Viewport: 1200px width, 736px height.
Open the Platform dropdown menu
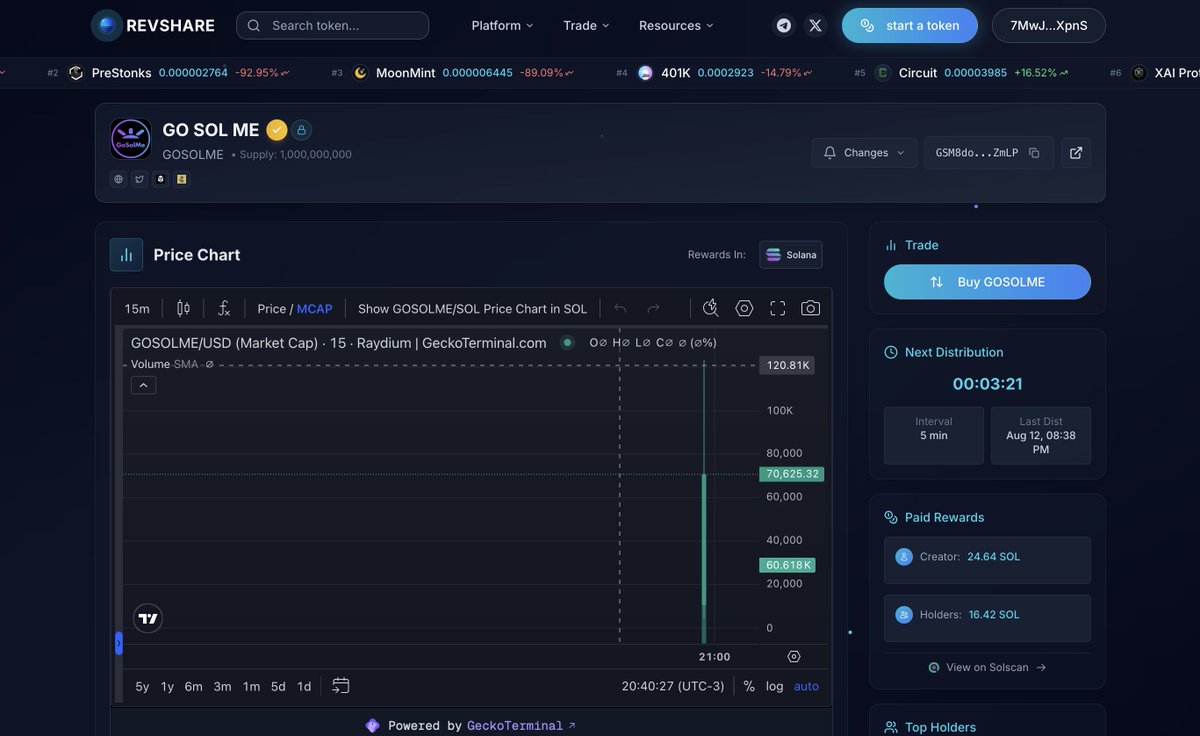tap(503, 25)
